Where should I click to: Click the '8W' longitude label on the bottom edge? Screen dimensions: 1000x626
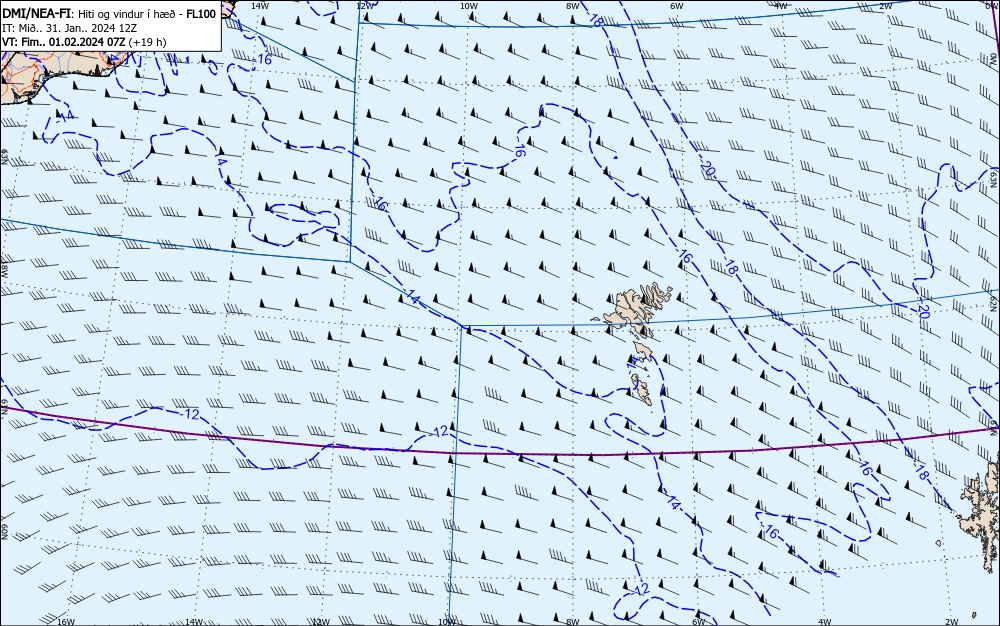pyautogui.click(x=573, y=622)
